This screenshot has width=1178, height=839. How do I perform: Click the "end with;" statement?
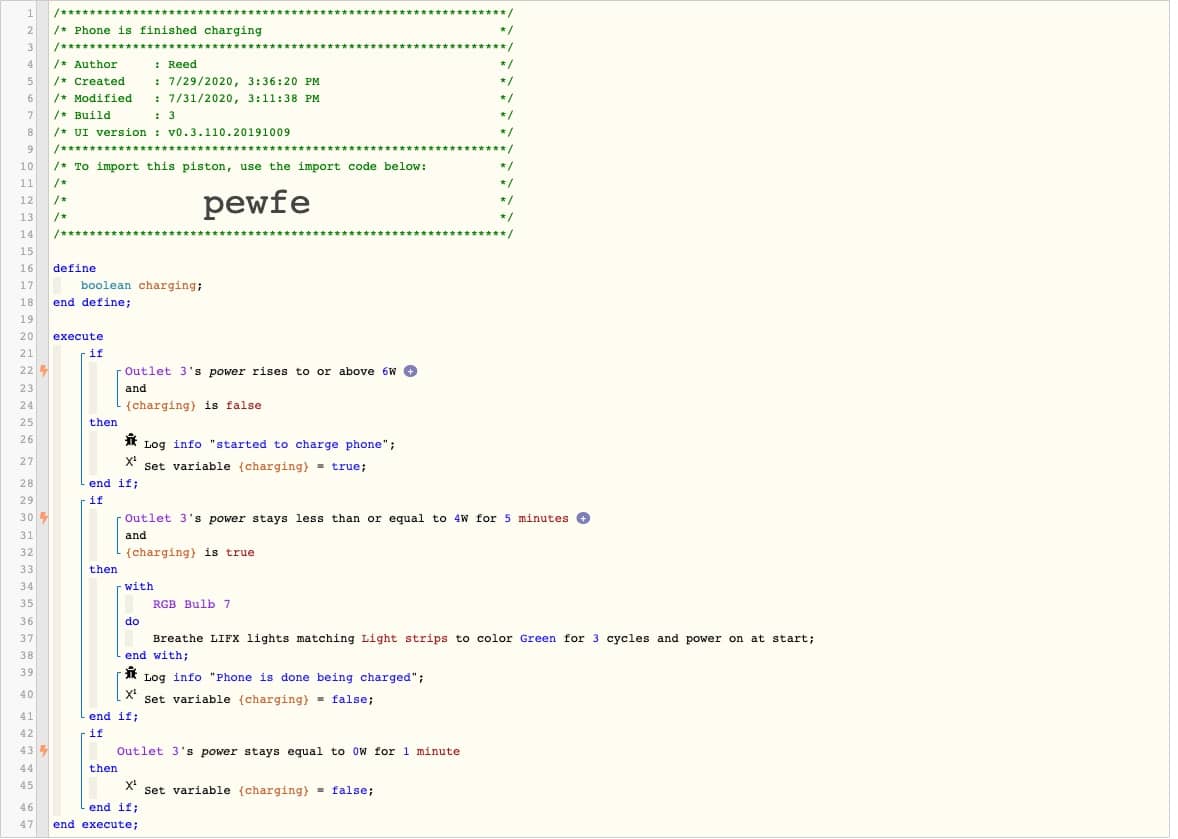tap(156, 656)
